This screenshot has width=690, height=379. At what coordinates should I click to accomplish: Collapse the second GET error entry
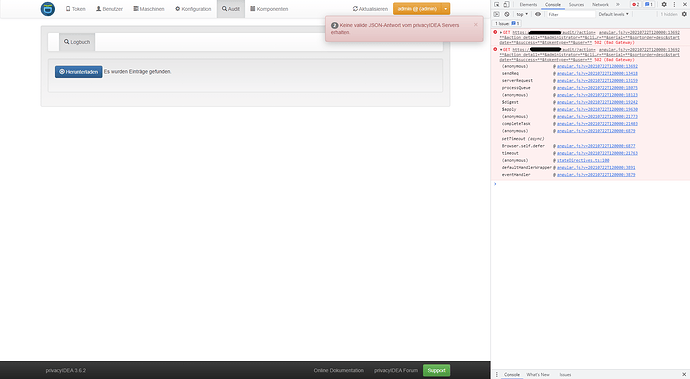(x=501, y=50)
